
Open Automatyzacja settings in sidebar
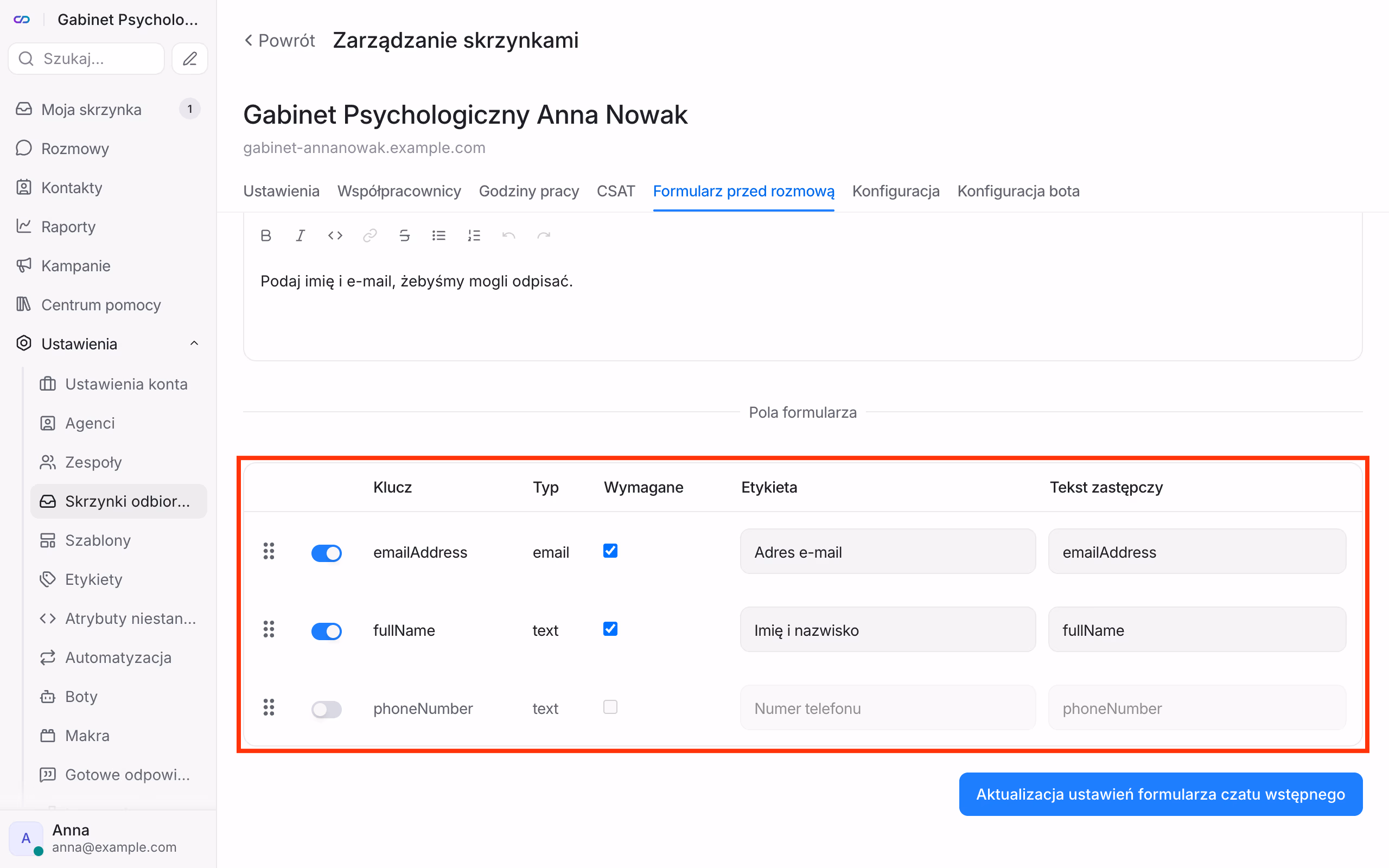(x=119, y=658)
